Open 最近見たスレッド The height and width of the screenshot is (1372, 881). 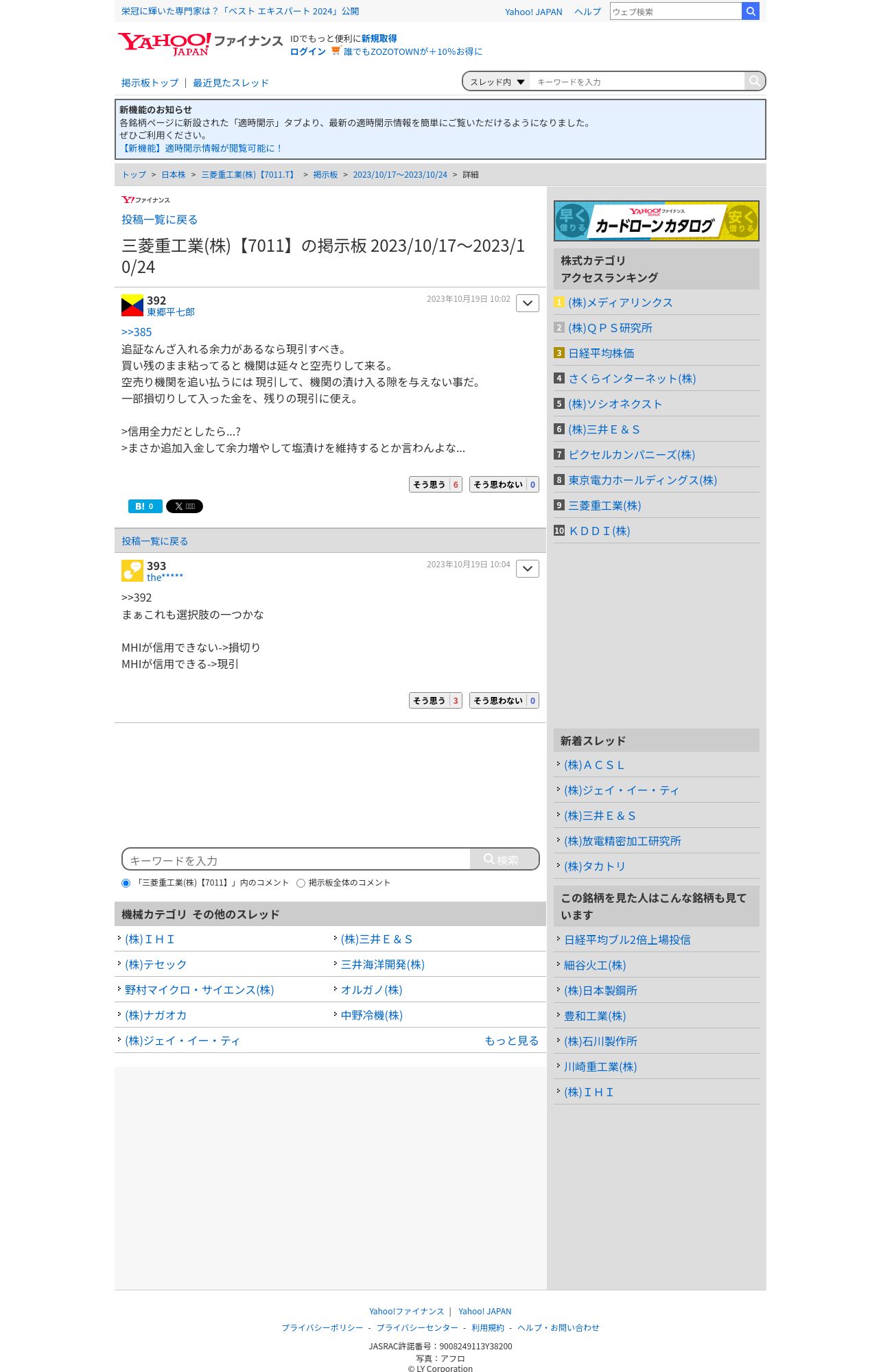tap(231, 83)
